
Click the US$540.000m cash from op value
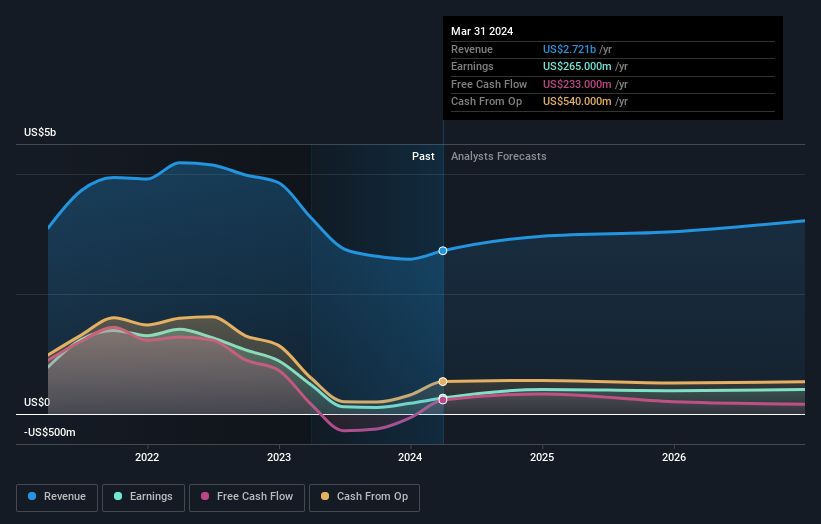coord(577,102)
